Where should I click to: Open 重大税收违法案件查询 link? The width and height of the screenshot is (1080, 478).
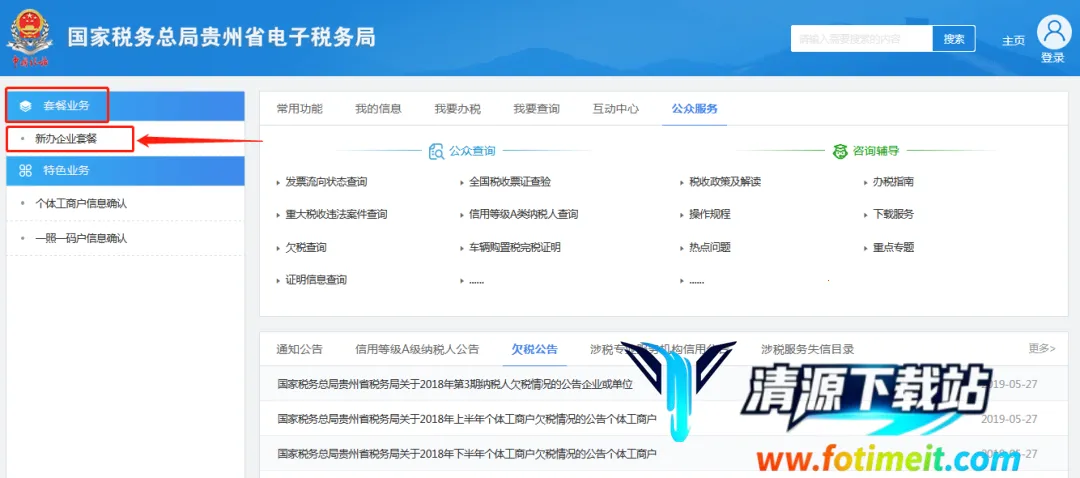click(x=336, y=214)
